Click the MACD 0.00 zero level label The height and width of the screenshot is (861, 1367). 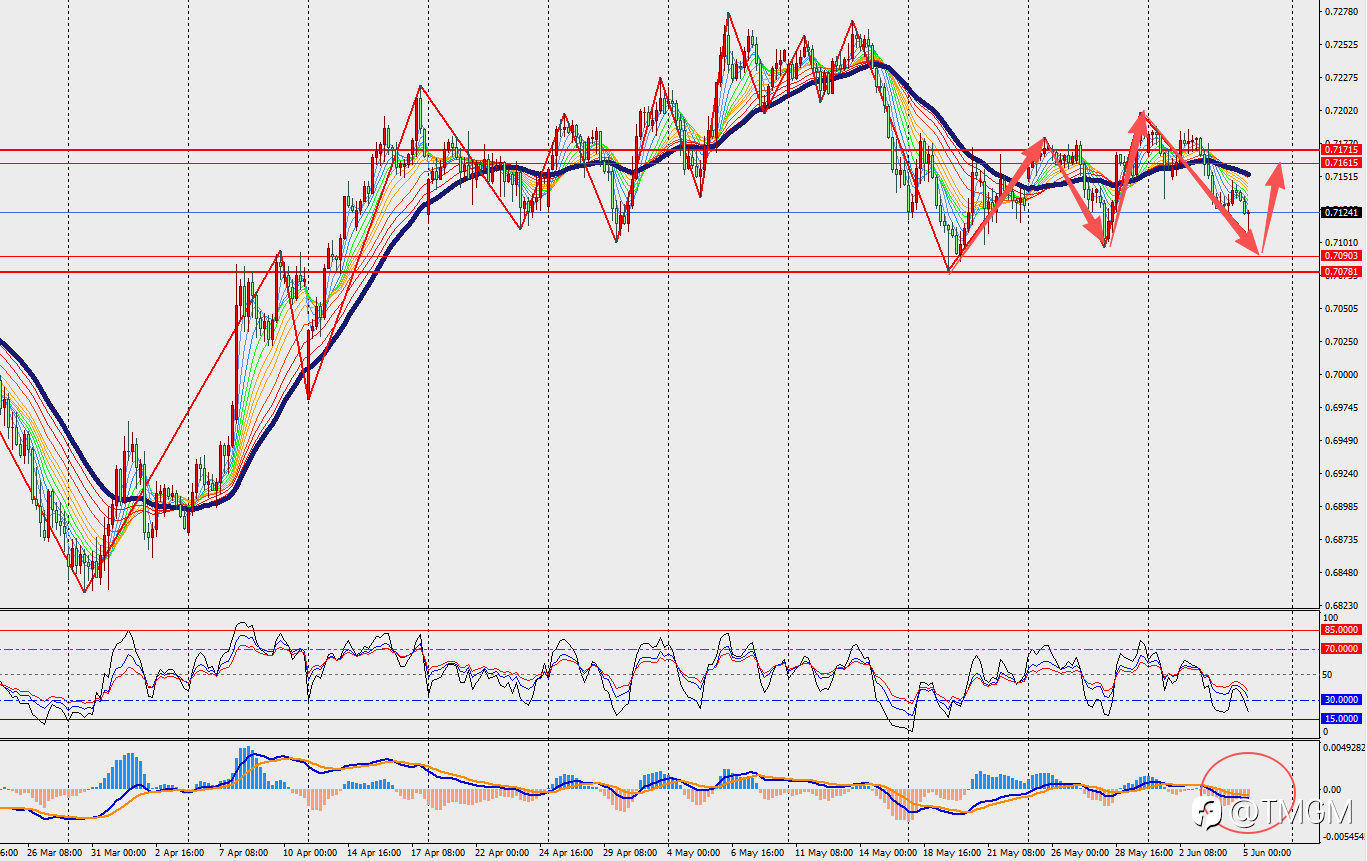pos(1332,790)
